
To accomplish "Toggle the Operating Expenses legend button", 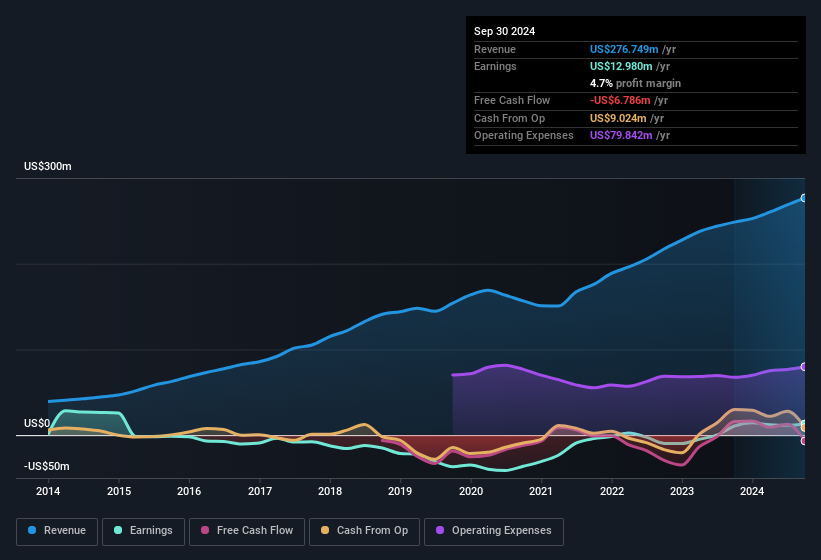I will pyautogui.click(x=494, y=531).
